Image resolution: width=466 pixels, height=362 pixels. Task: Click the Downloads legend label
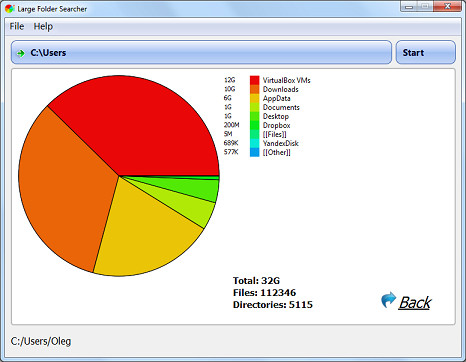tap(280, 89)
